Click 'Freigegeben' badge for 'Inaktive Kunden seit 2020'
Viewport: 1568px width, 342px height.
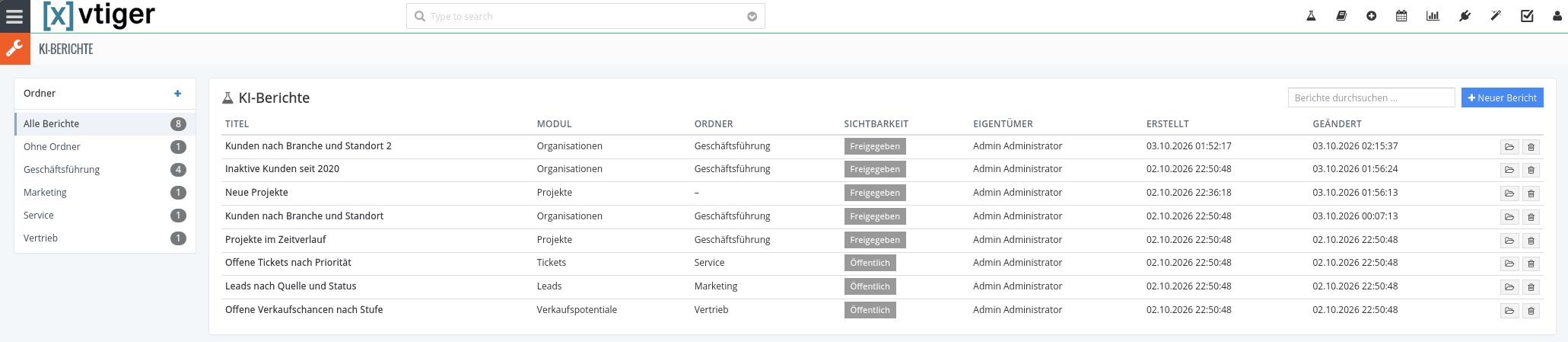tap(875, 169)
